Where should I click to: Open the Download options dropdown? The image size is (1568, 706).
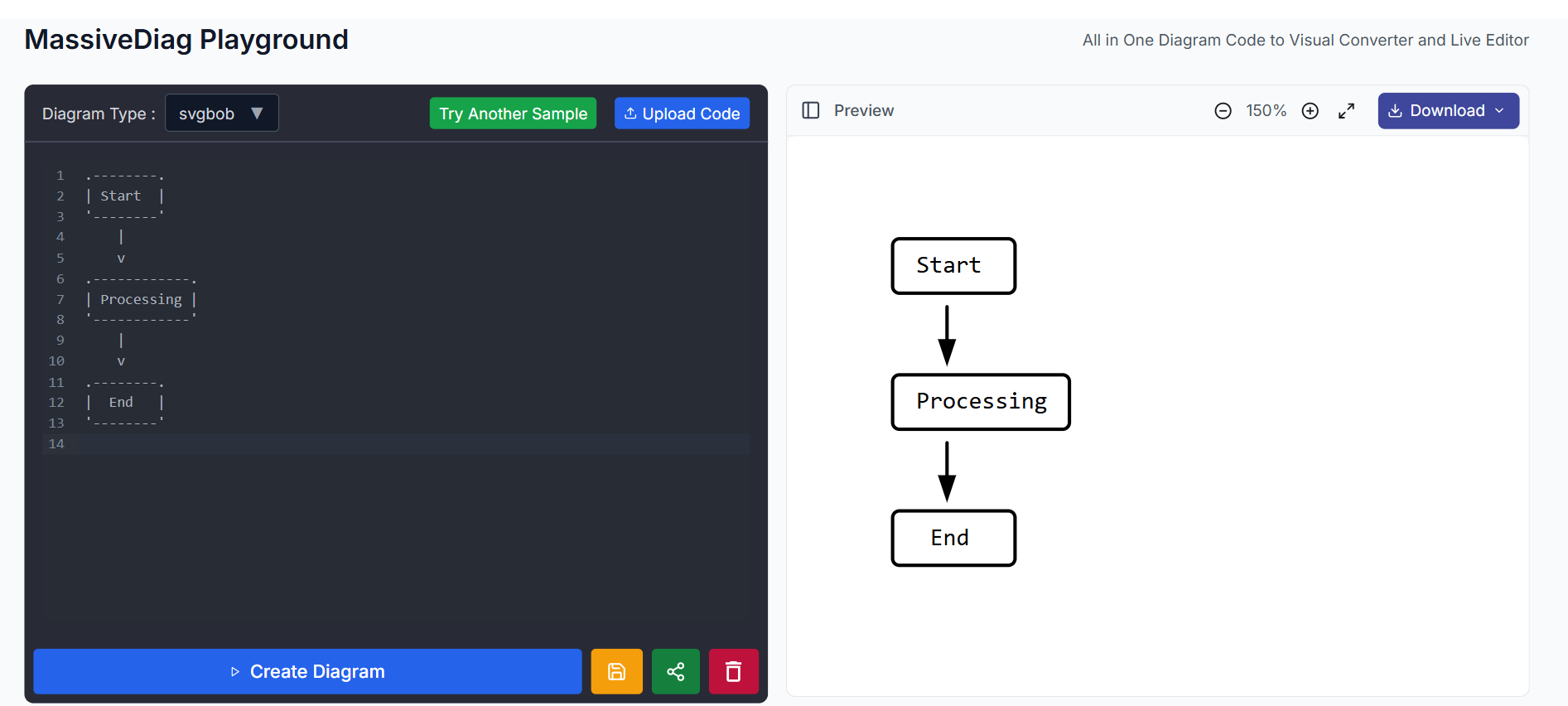pos(1448,111)
